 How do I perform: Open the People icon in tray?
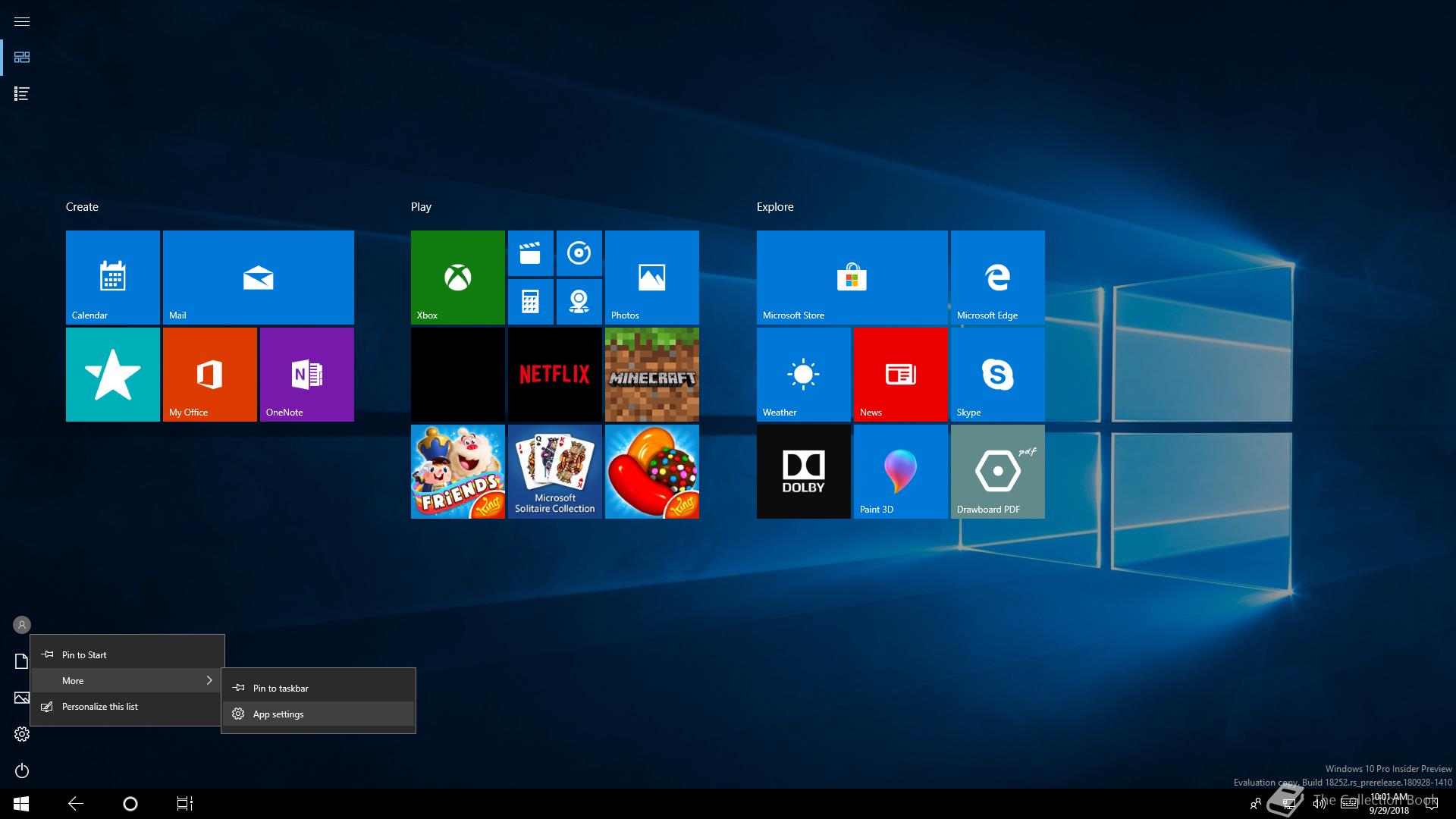1256,804
